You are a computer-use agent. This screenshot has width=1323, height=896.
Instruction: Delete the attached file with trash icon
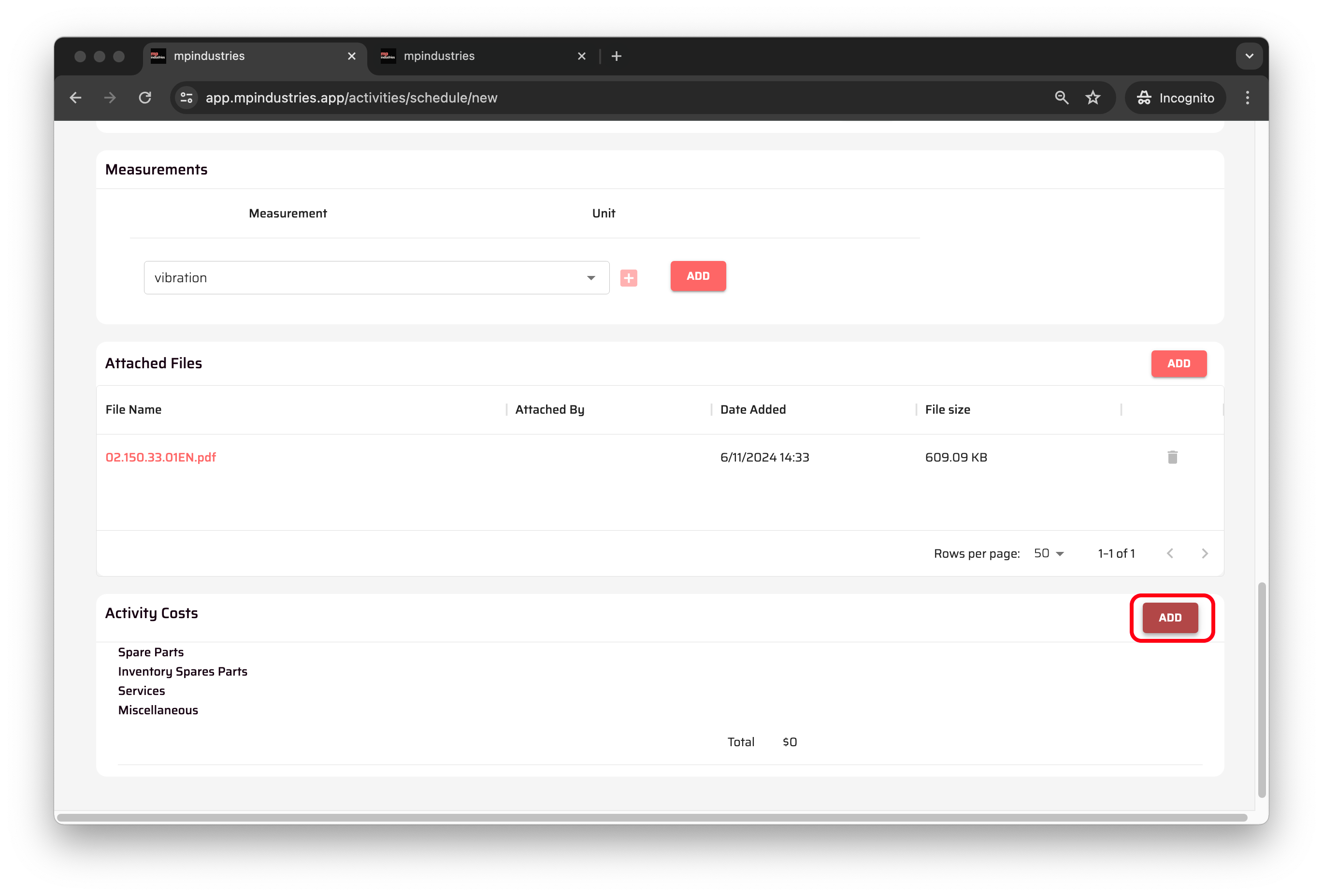tap(1172, 457)
